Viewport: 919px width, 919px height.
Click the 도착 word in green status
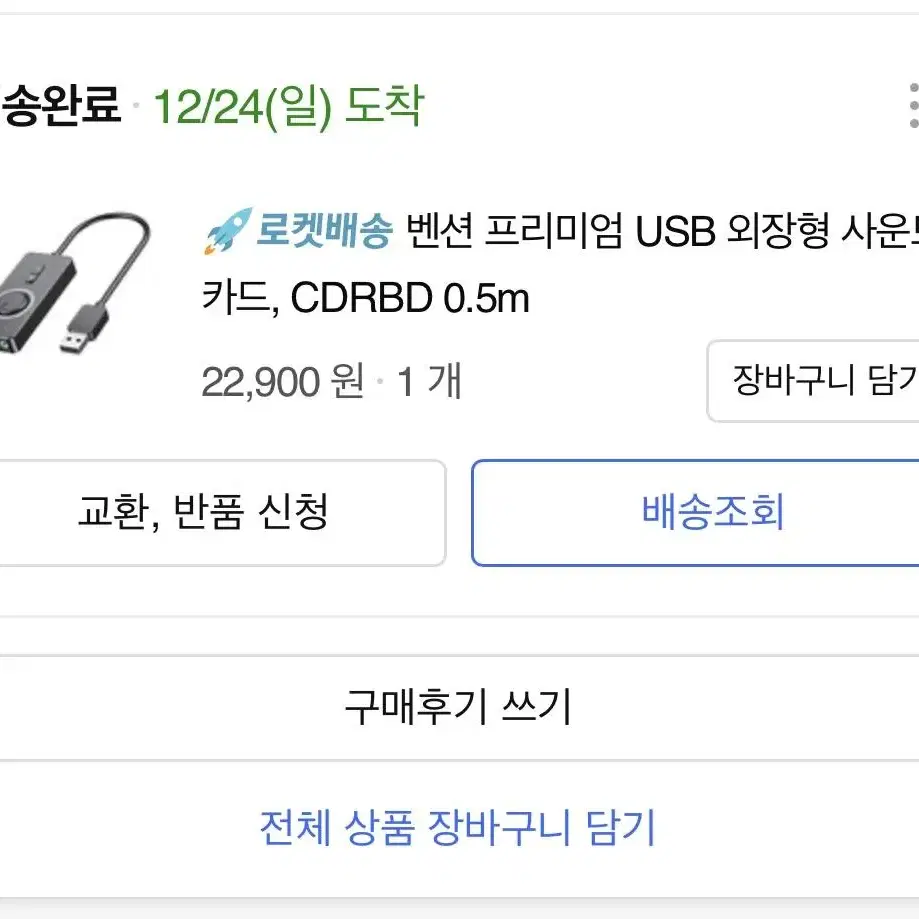click(x=384, y=105)
